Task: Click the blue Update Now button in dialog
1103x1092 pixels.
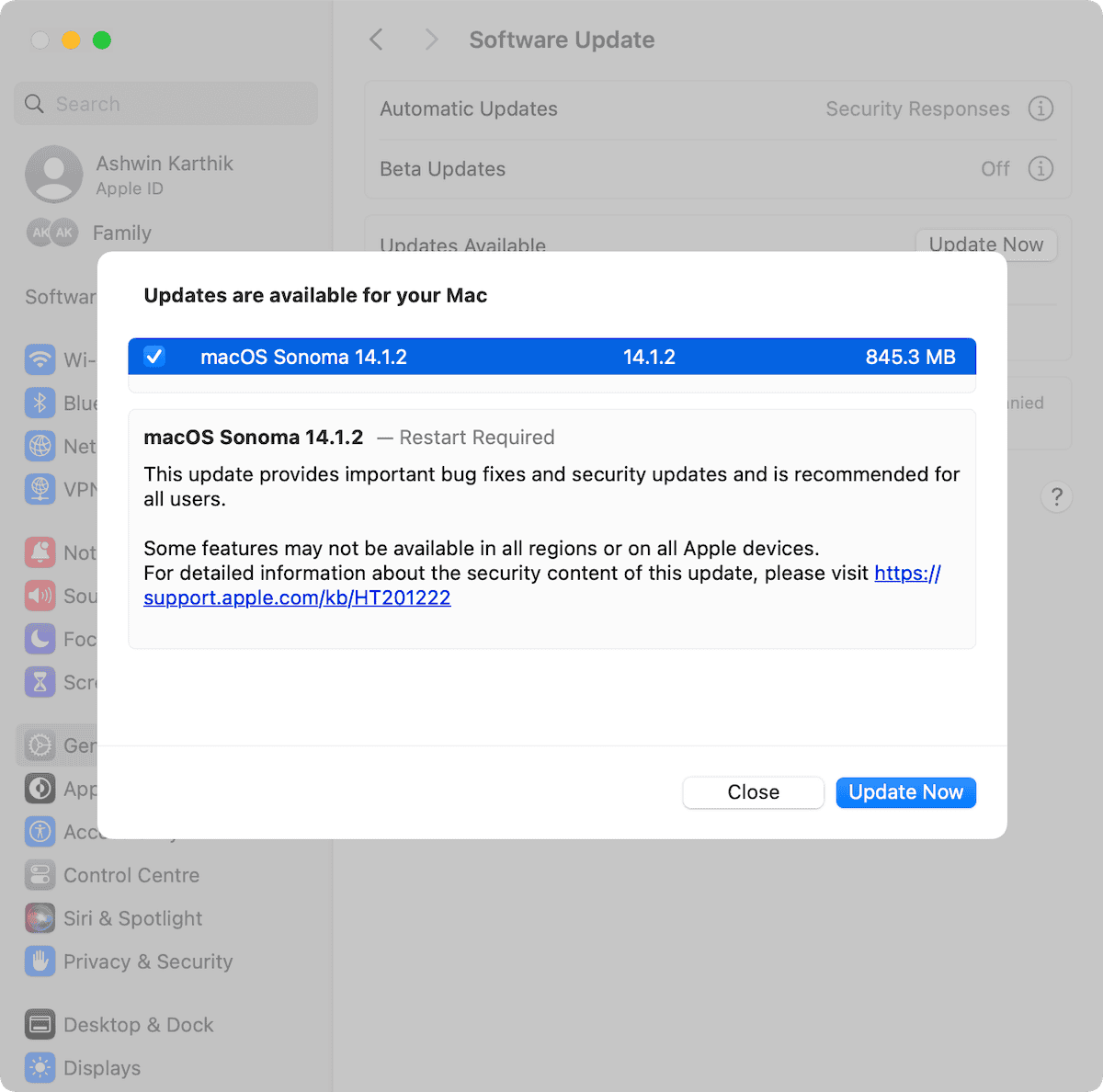Action: [905, 792]
